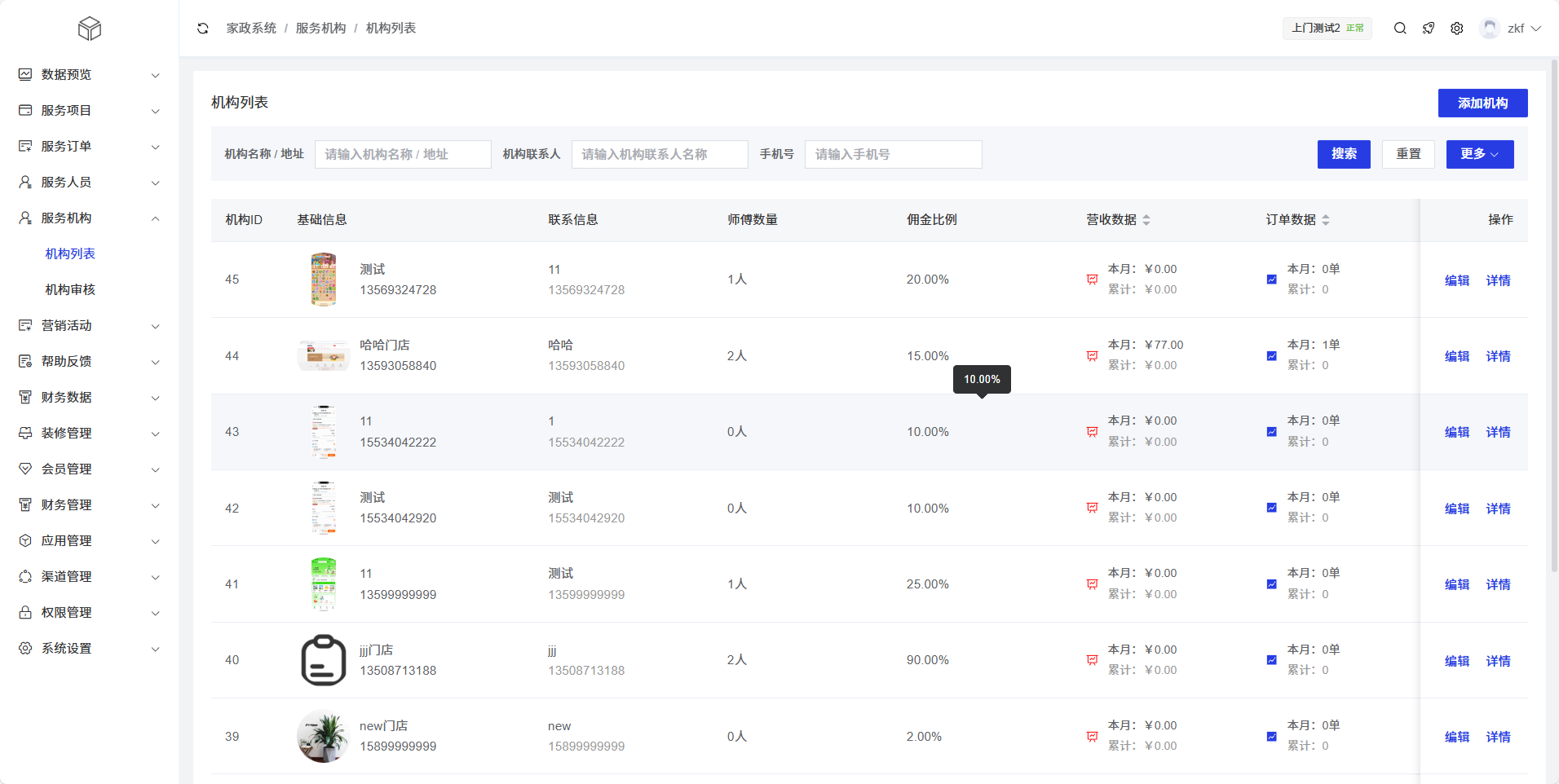Select 机构审核 in the sidebar

tap(70, 290)
